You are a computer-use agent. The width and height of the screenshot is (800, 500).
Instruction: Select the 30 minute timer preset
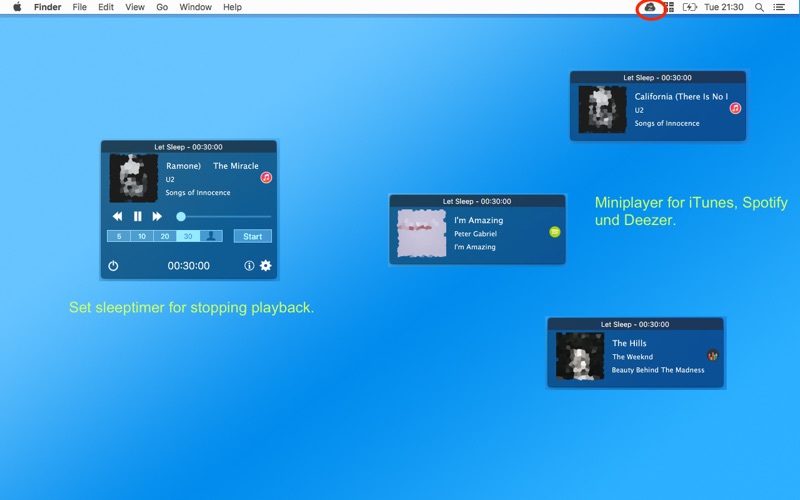click(x=188, y=236)
